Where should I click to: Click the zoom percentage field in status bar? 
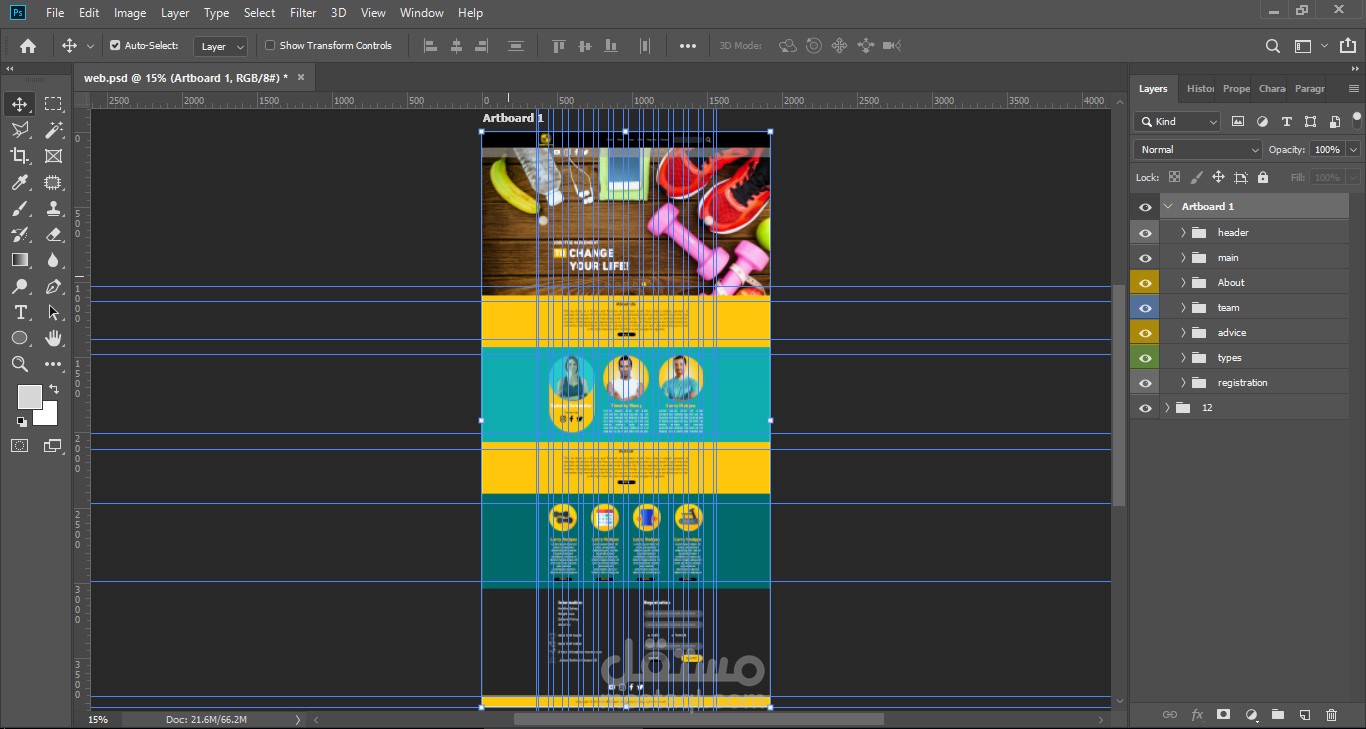(98, 719)
